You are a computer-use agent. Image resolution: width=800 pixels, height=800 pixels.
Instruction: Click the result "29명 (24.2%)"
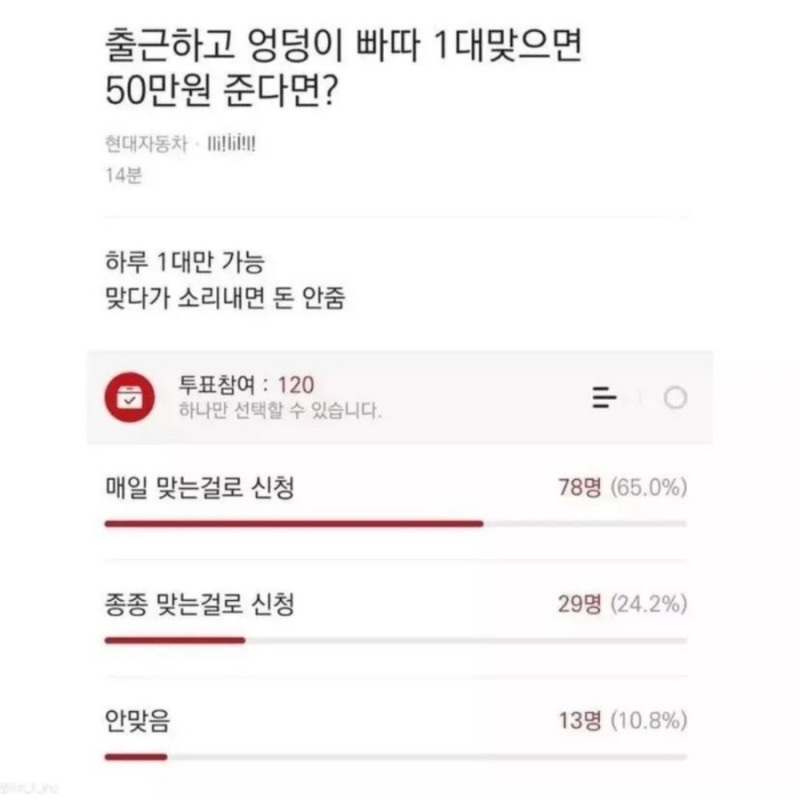[x=620, y=603]
